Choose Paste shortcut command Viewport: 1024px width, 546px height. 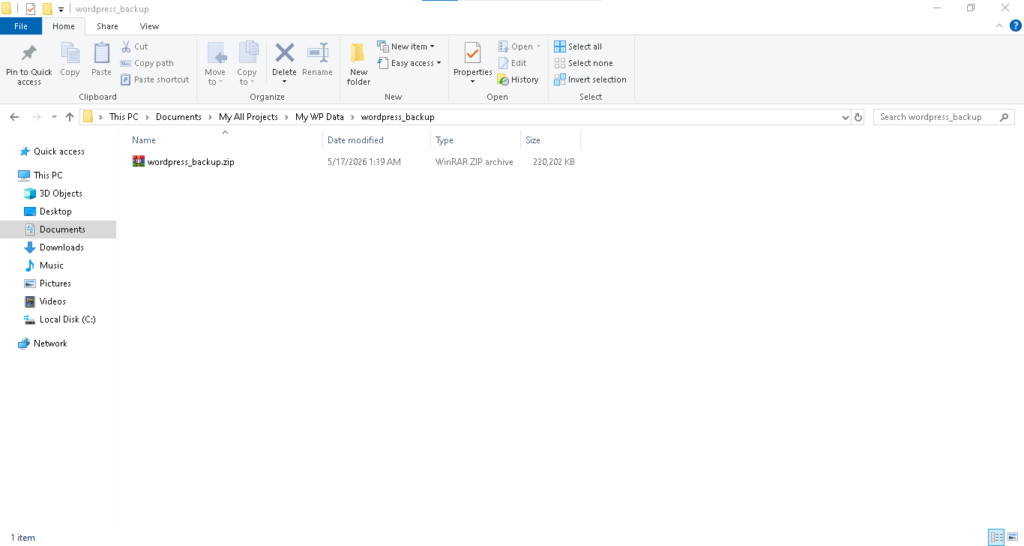pyautogui.click(x=155, y=80)
